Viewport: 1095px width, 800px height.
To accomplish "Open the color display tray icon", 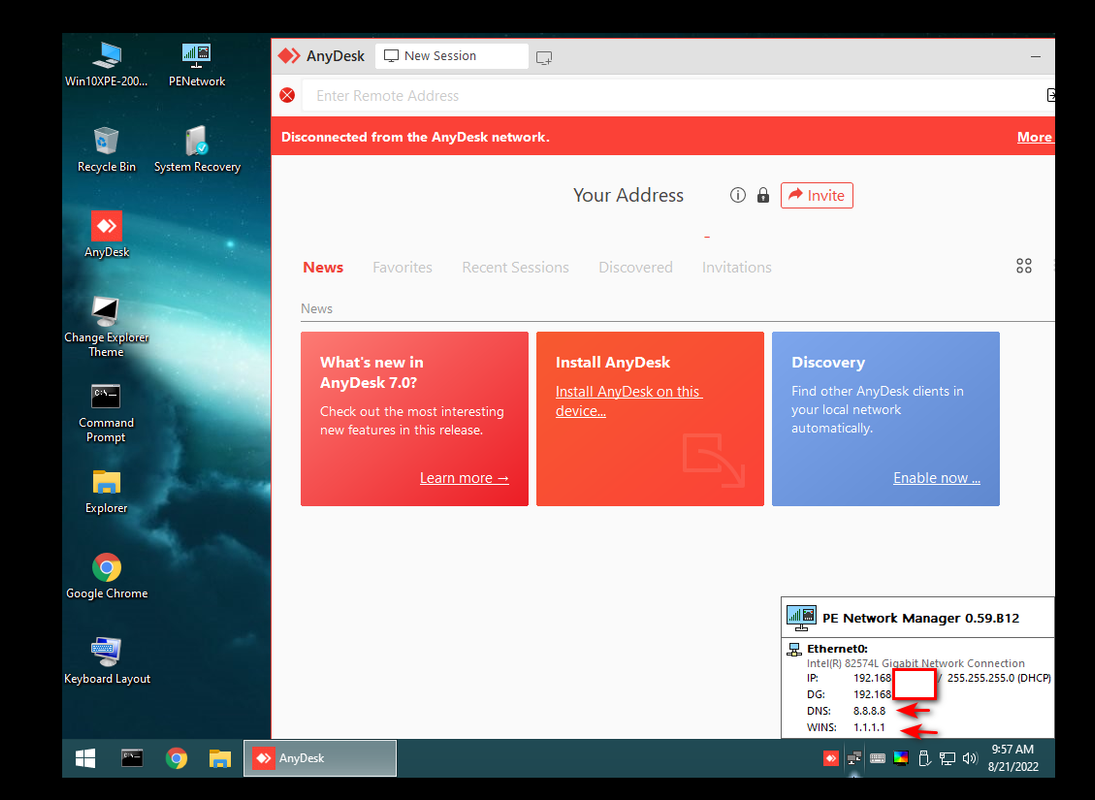I will pyautogui.click(x=901, y=758).
